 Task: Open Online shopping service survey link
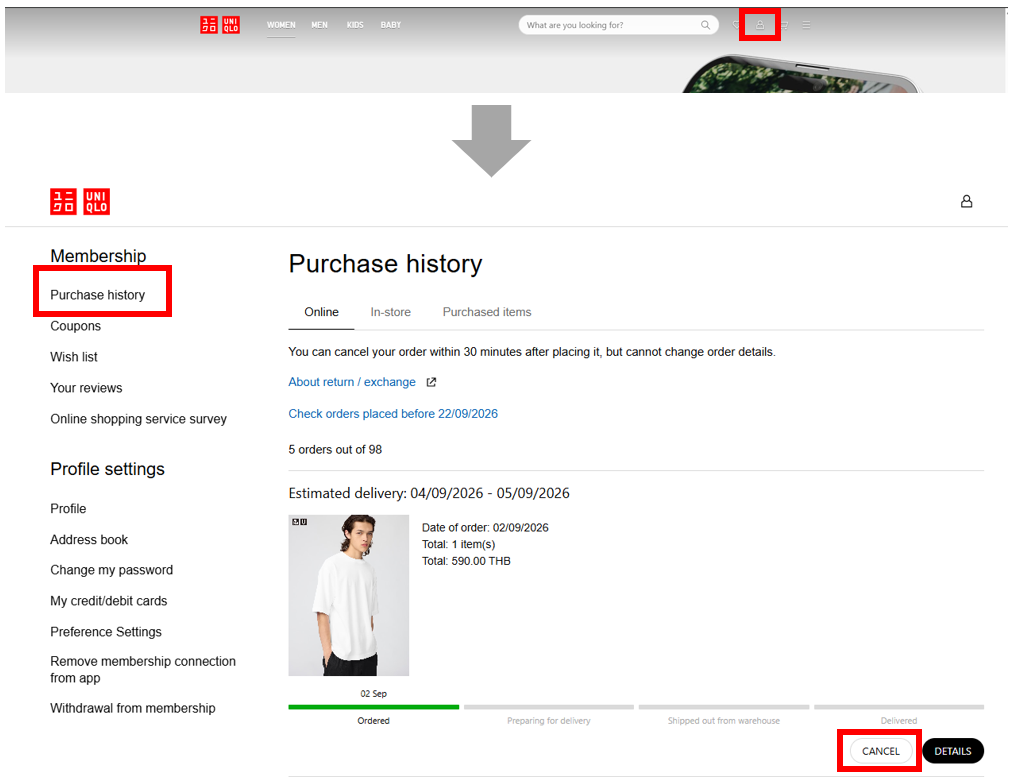[139, 419]
